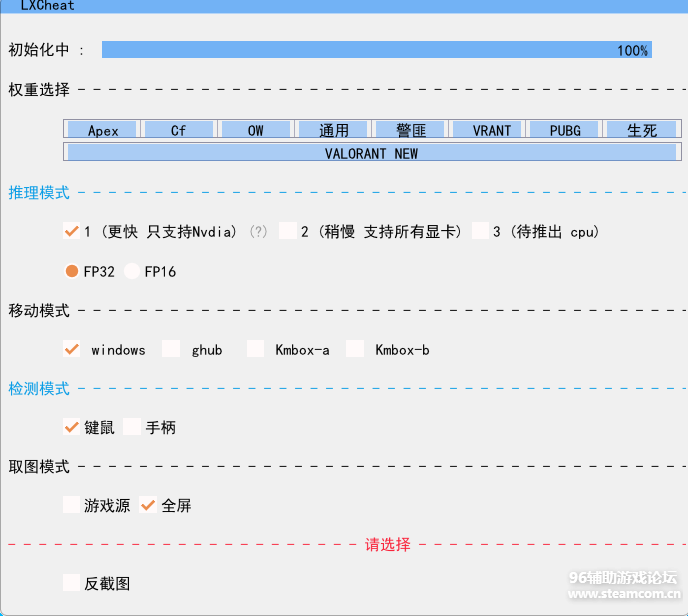Image resolution: width=688 pixels, height=616 pixels.
Task: Choose the VRANT weight button
Action: [491, 130]
